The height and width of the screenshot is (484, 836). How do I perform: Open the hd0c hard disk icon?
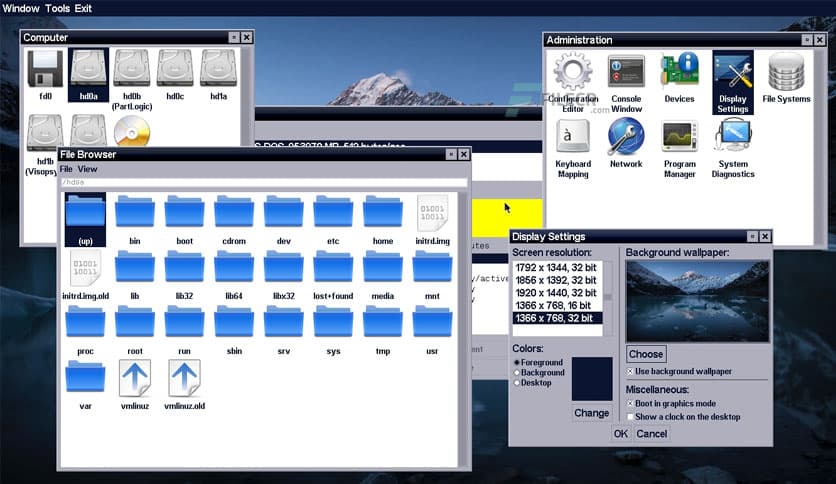click(x=175, y=75)
